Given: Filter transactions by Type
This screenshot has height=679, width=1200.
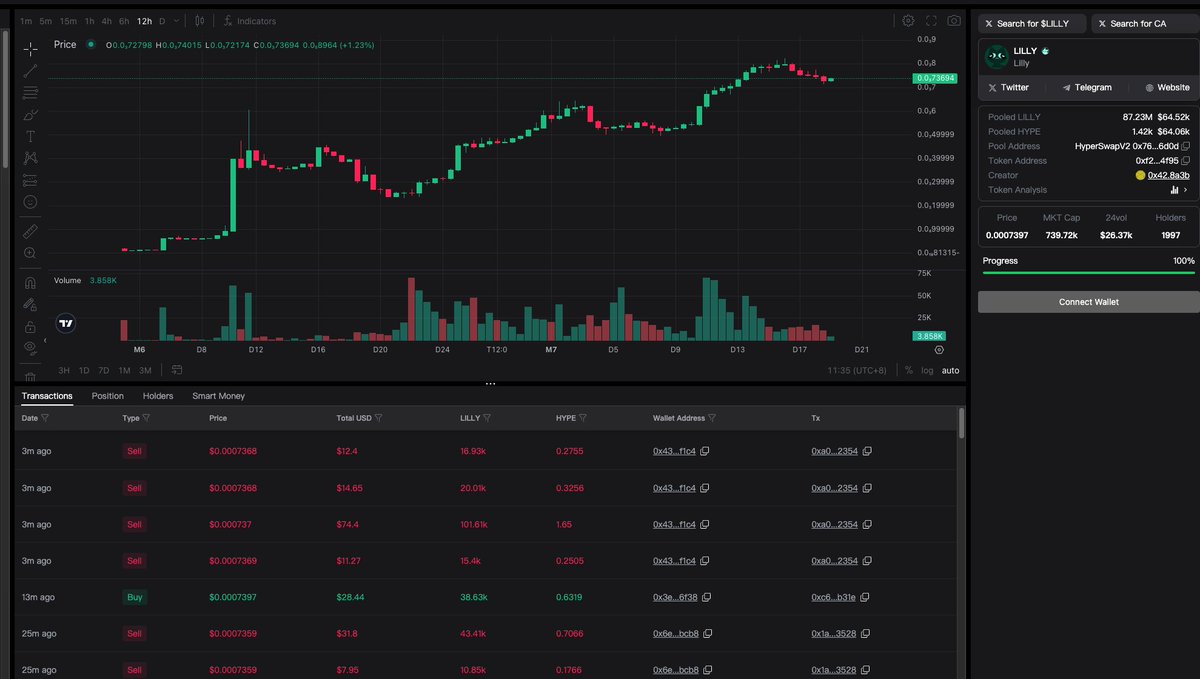Looking at the screenshot, I should point(146,418).
